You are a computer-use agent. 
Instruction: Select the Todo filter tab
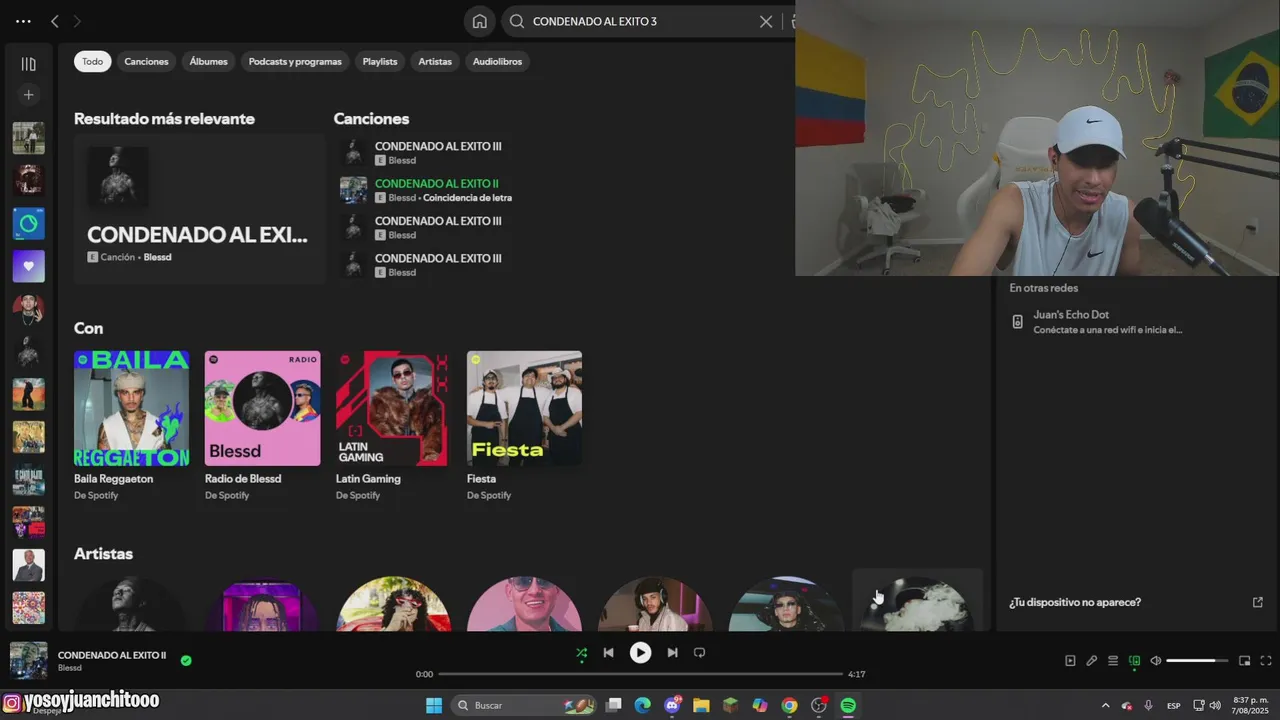click(x=92, y=61)
